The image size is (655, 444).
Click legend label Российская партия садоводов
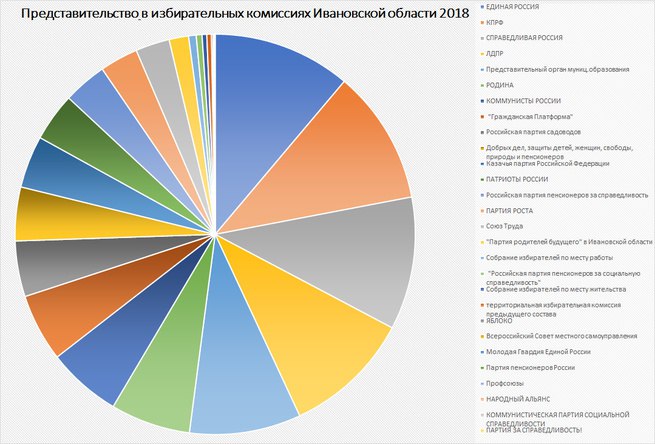coord(531,132)
